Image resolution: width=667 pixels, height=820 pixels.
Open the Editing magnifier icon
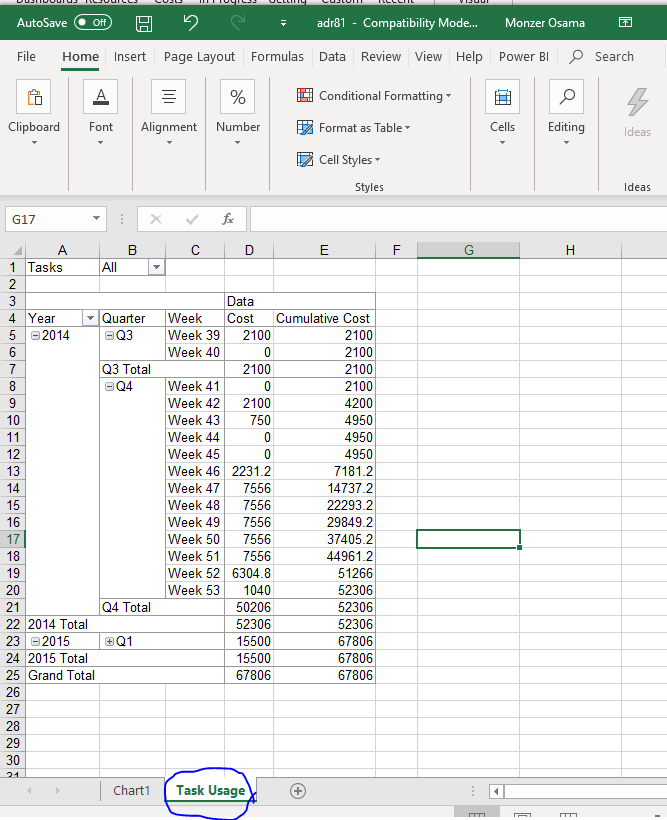566,98
